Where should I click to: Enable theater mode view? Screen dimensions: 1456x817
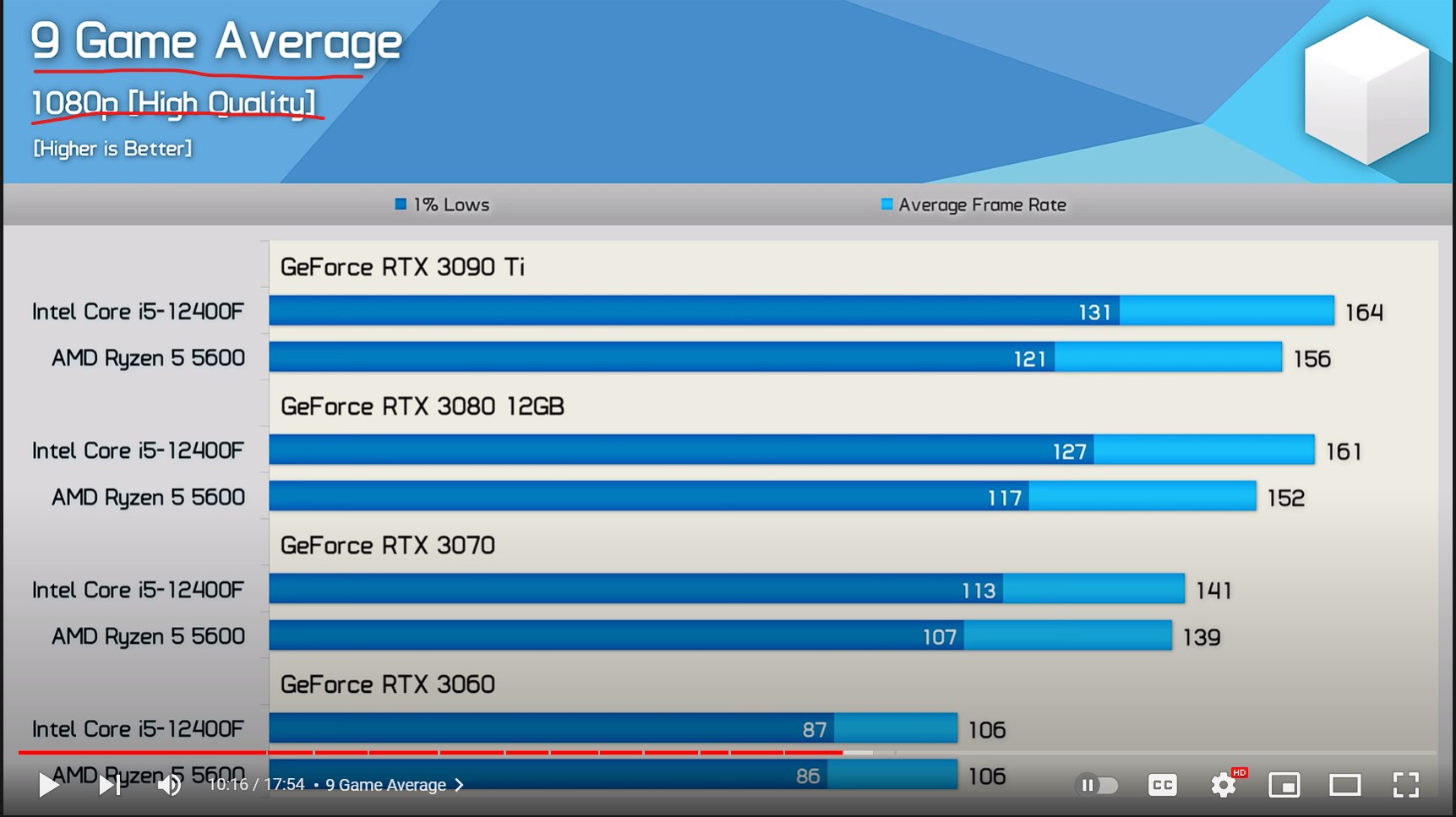point(1345,785)
